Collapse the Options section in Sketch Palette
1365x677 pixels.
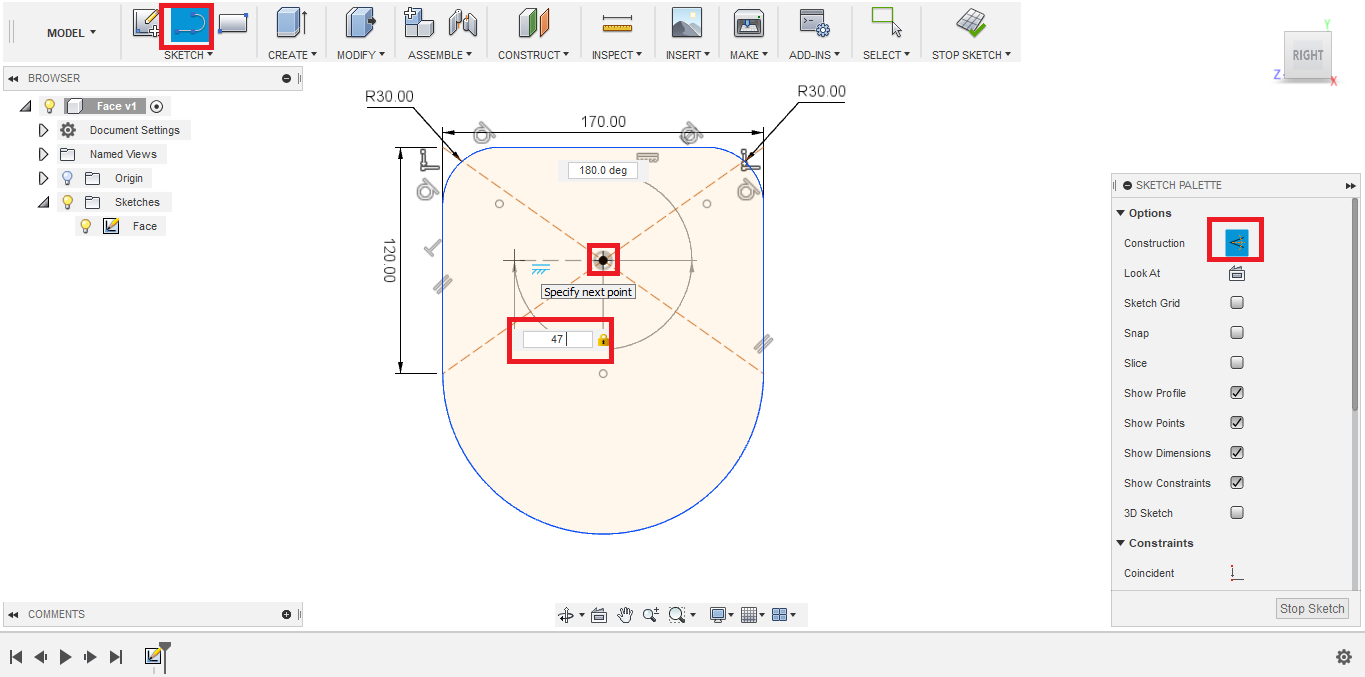(x=1121, y=213)
